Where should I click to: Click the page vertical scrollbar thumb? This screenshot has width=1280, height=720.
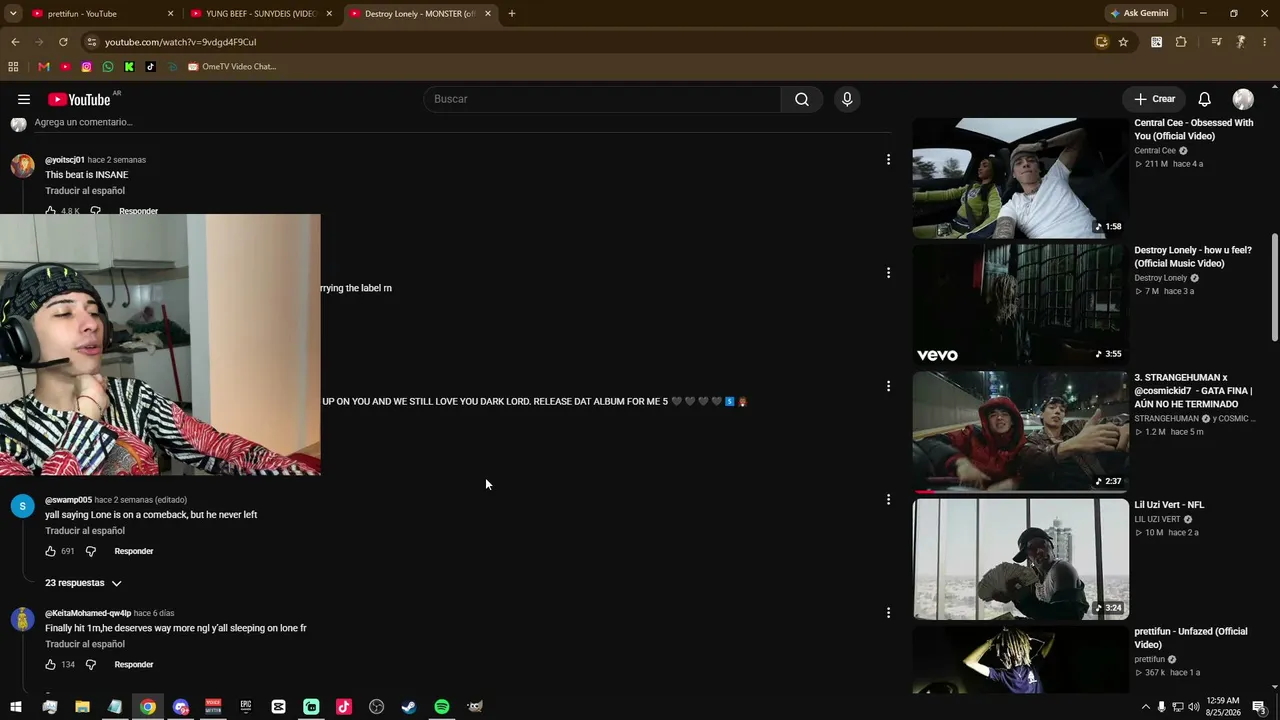pos(1274,288)
